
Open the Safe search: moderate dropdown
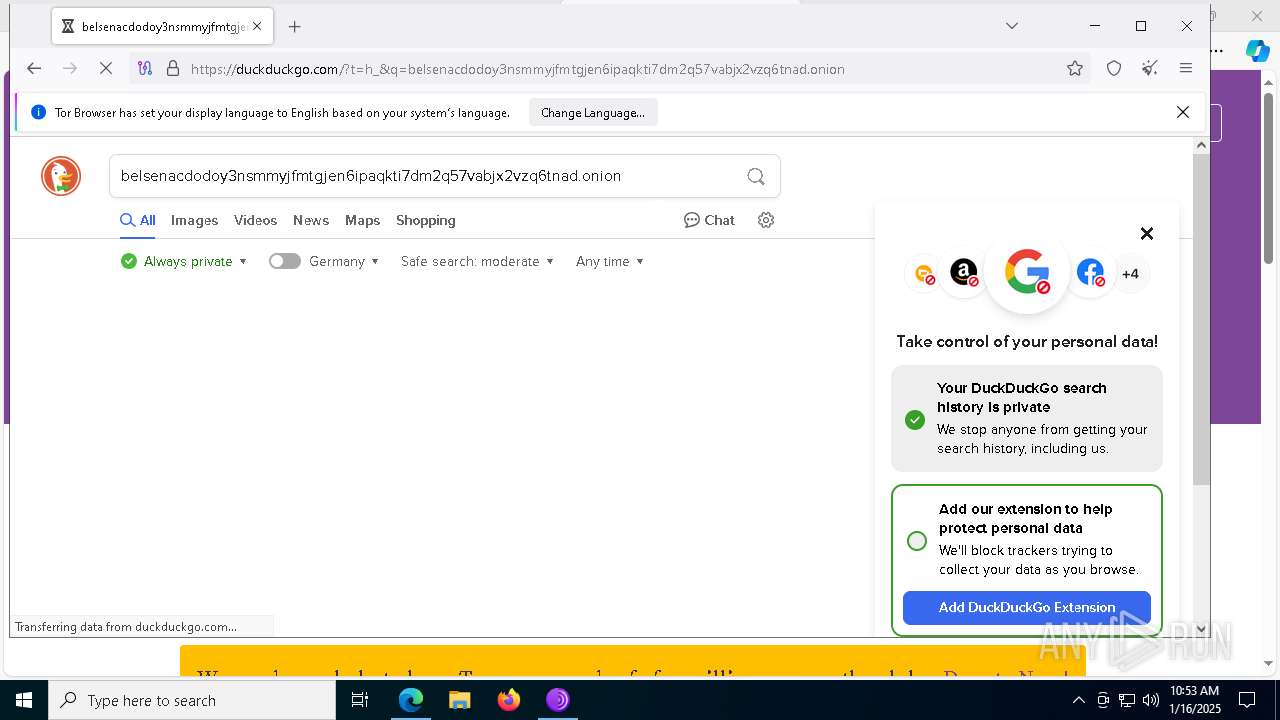pyautogui.click(x=477, y=261)
